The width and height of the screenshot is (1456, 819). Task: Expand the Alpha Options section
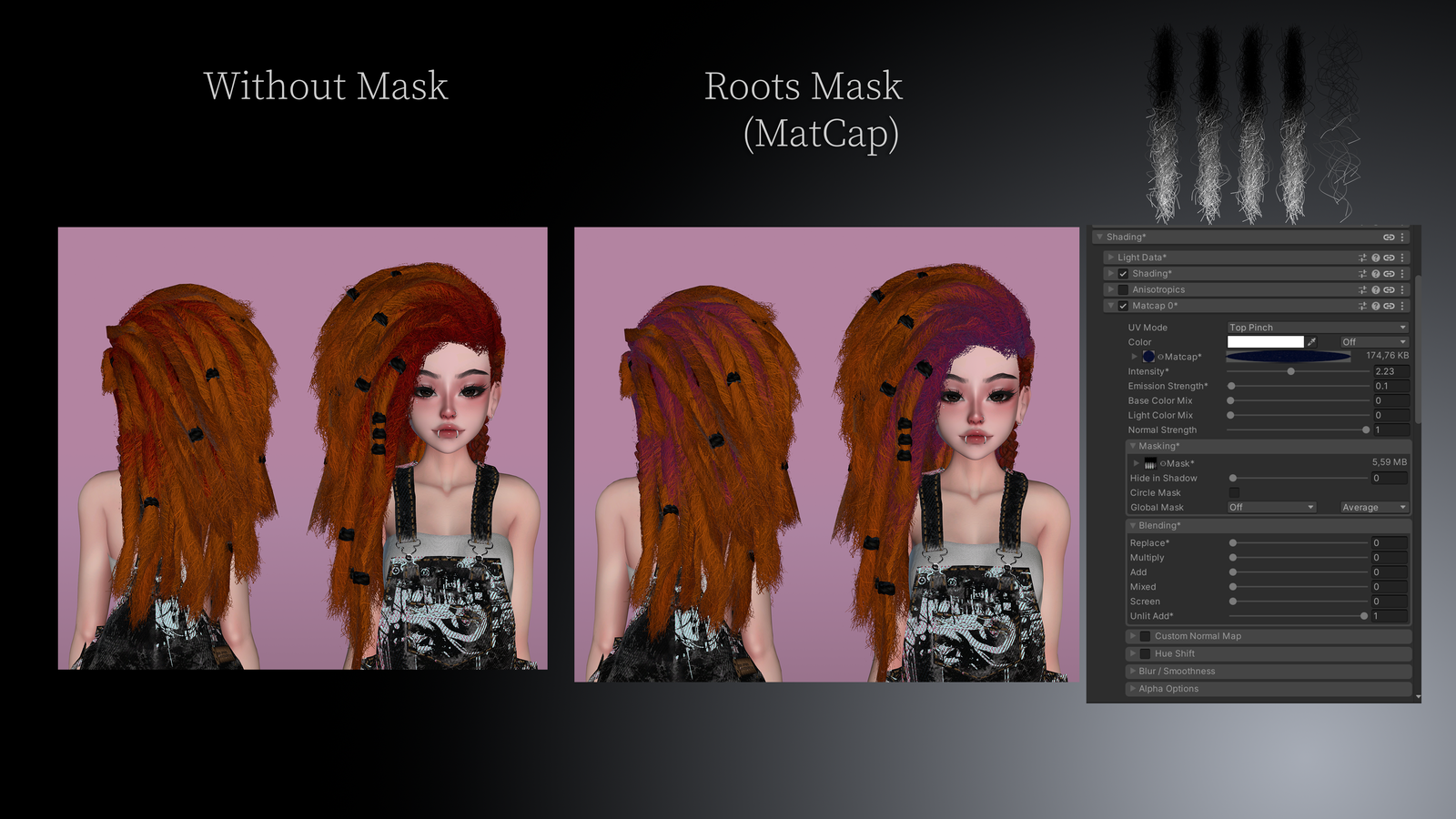1133,689
